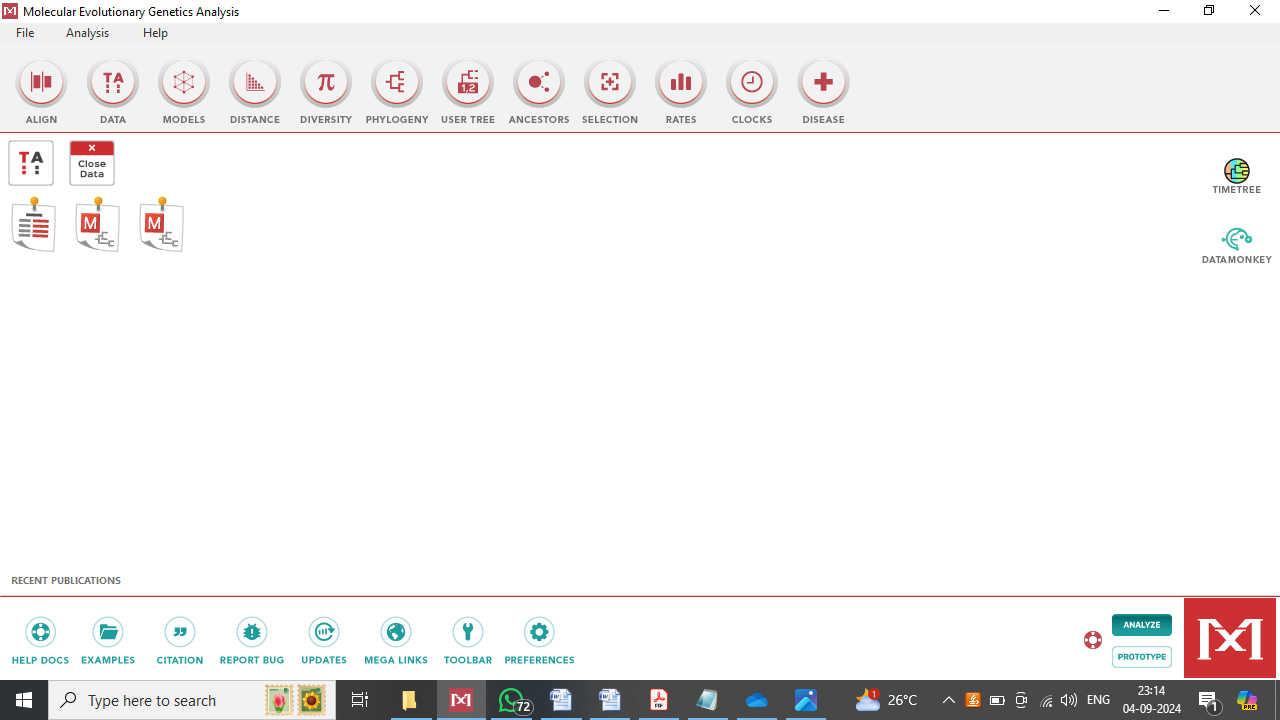Click the lifebuoy help icon

pyautogui.click(x=1093, y=640)
